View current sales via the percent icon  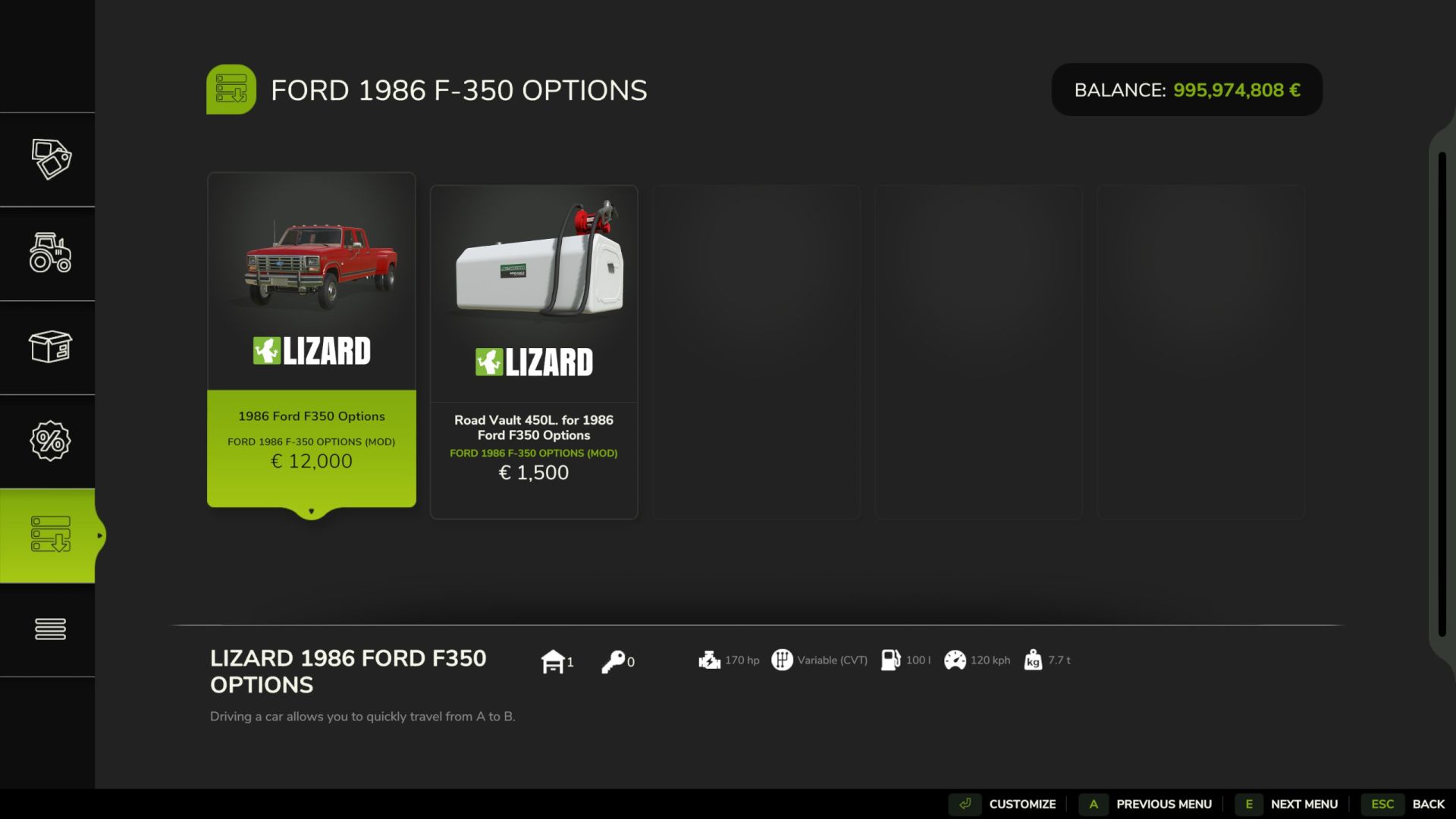[49, 441]
